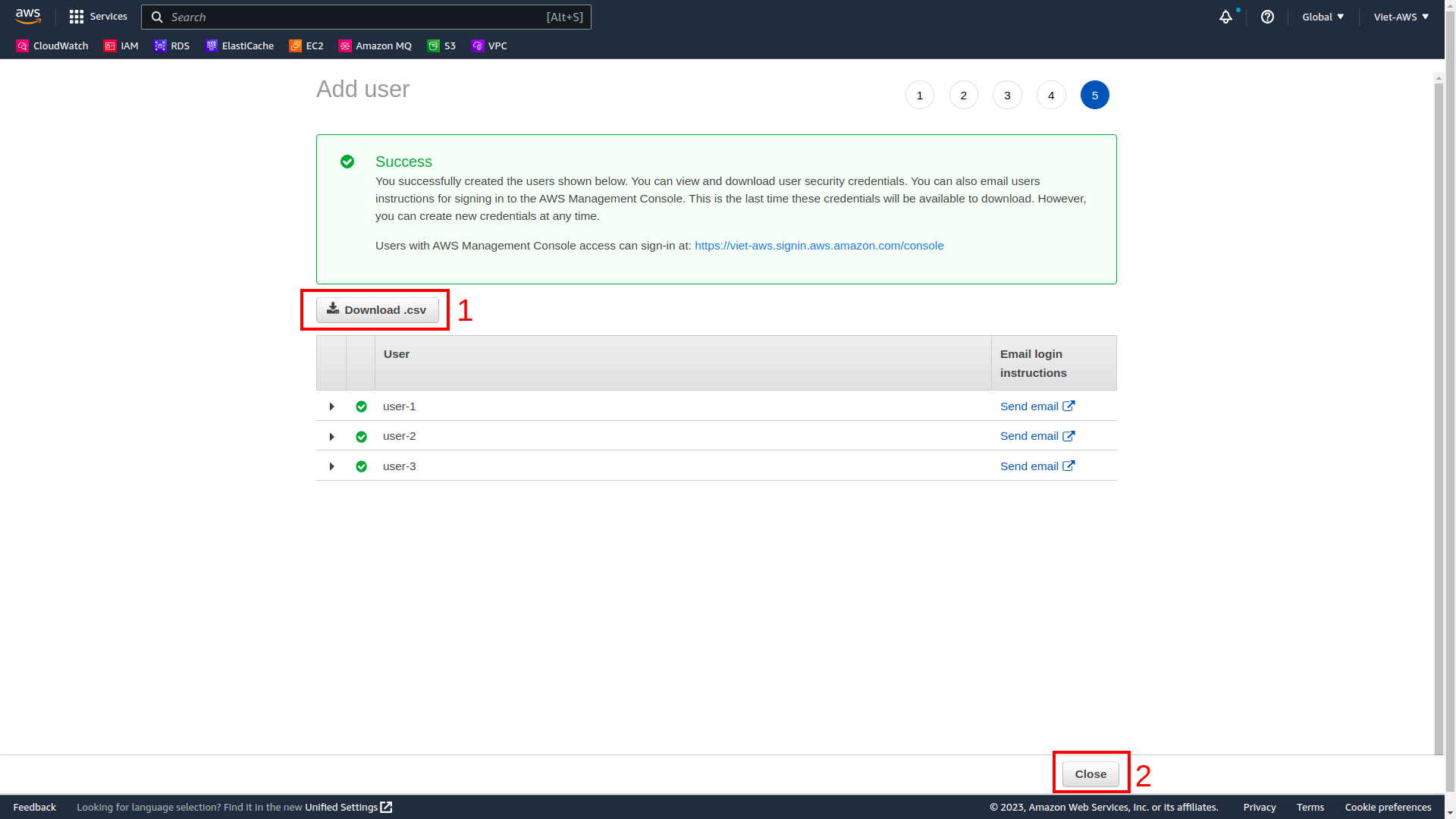Open S3 shortcut in favorites bar

[x=441, y=46]
